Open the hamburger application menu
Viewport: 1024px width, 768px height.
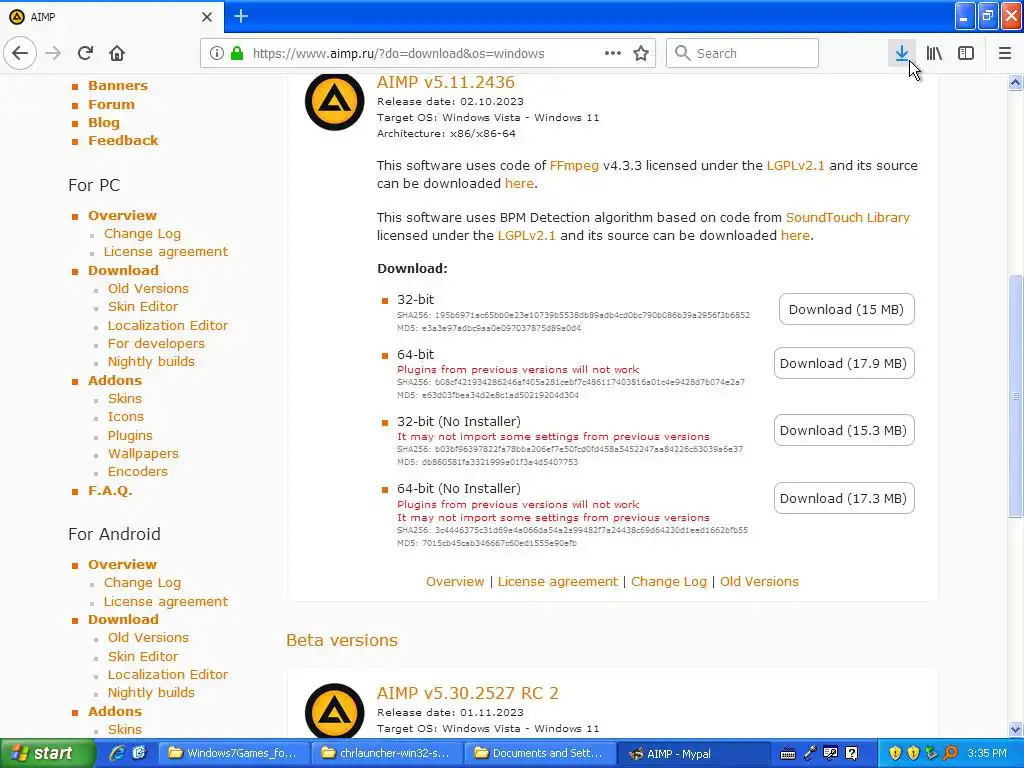pos(1005,53)
